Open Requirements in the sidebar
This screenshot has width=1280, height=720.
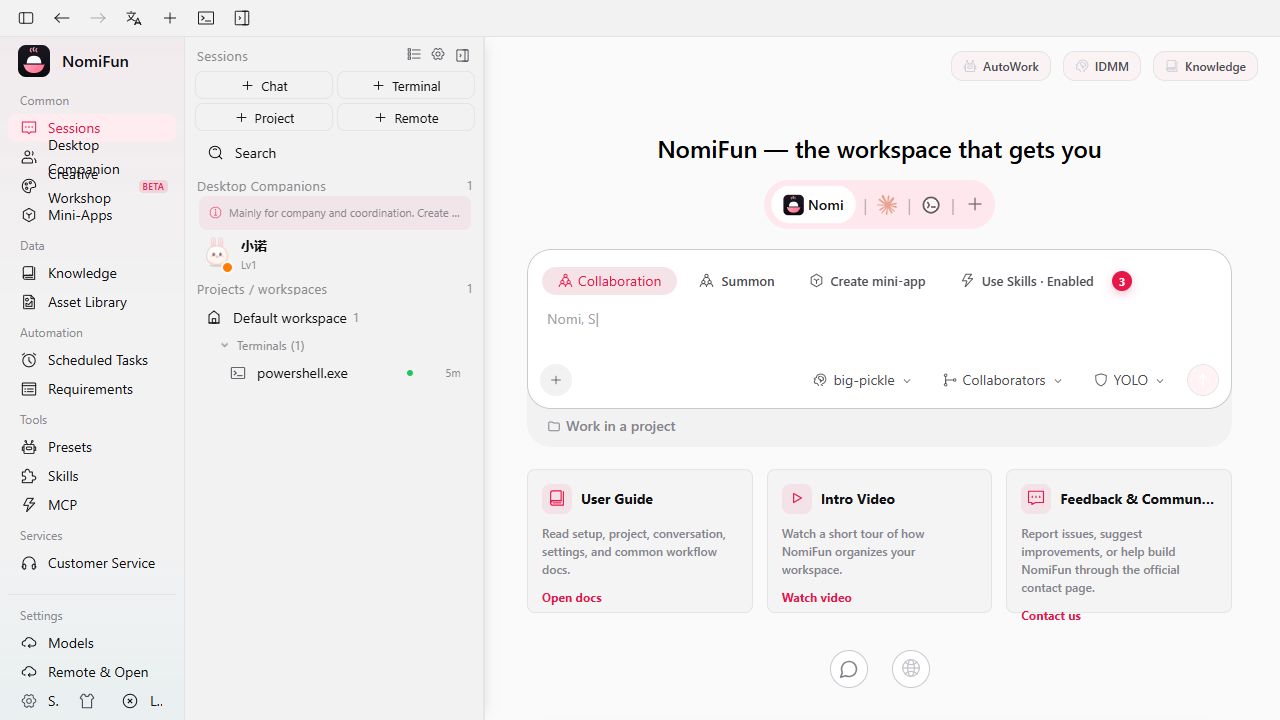tap(92, 389)
